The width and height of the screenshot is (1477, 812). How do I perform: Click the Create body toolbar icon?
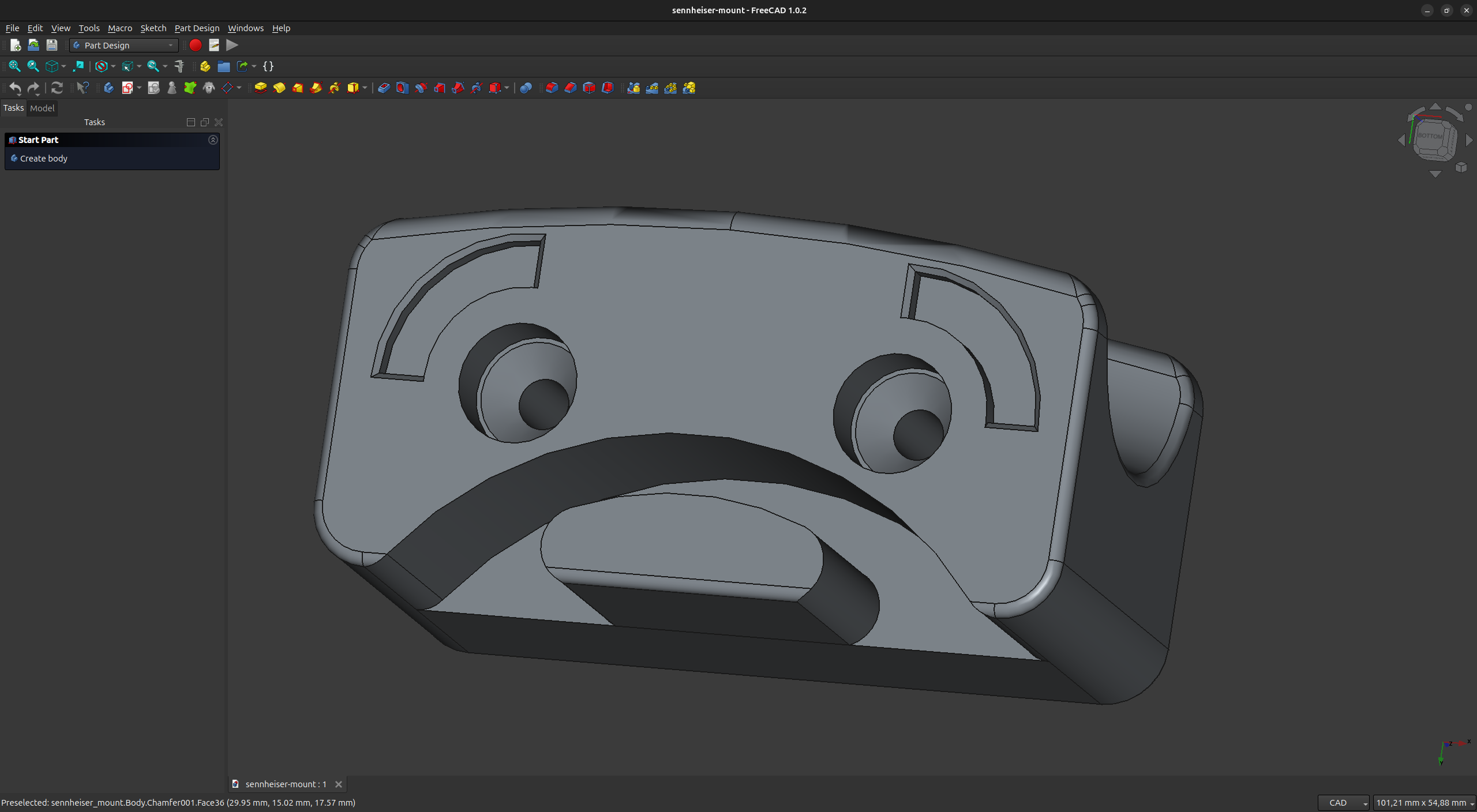(x=108, y=88)
